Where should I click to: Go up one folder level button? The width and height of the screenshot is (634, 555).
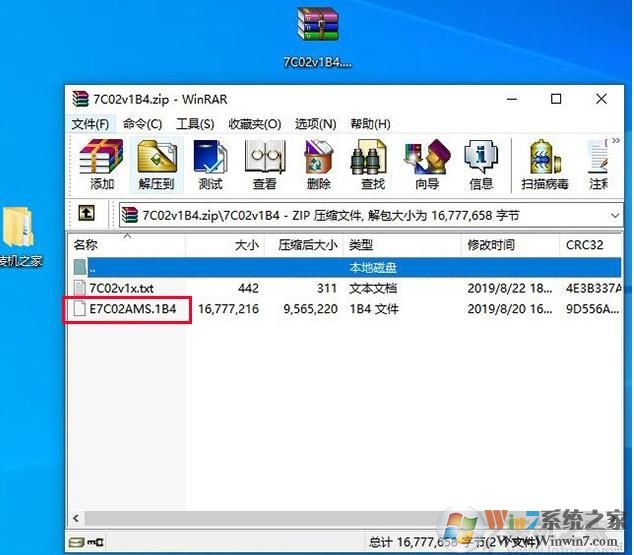(87, 214)
